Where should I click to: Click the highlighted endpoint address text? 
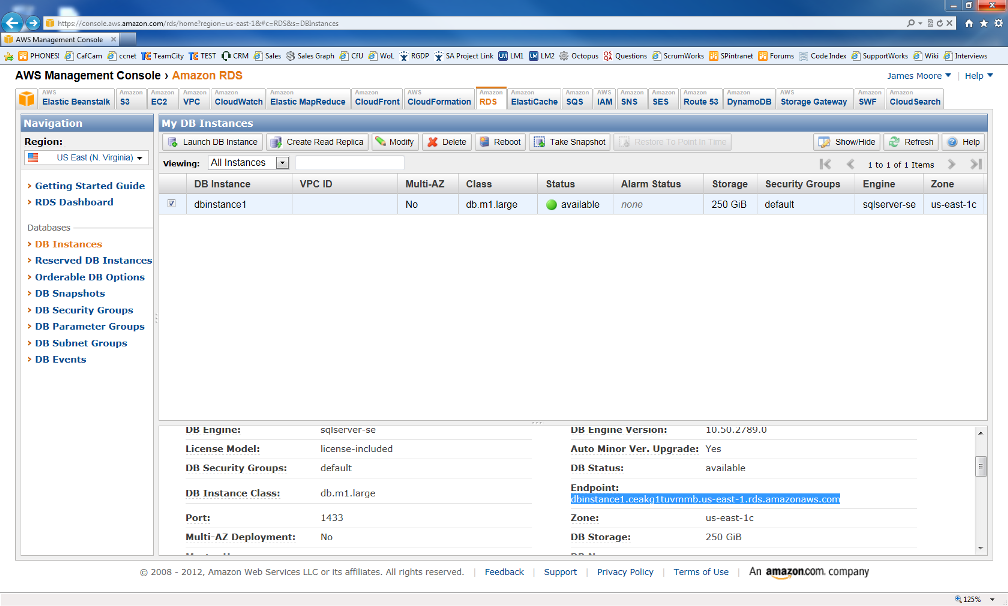705,499
